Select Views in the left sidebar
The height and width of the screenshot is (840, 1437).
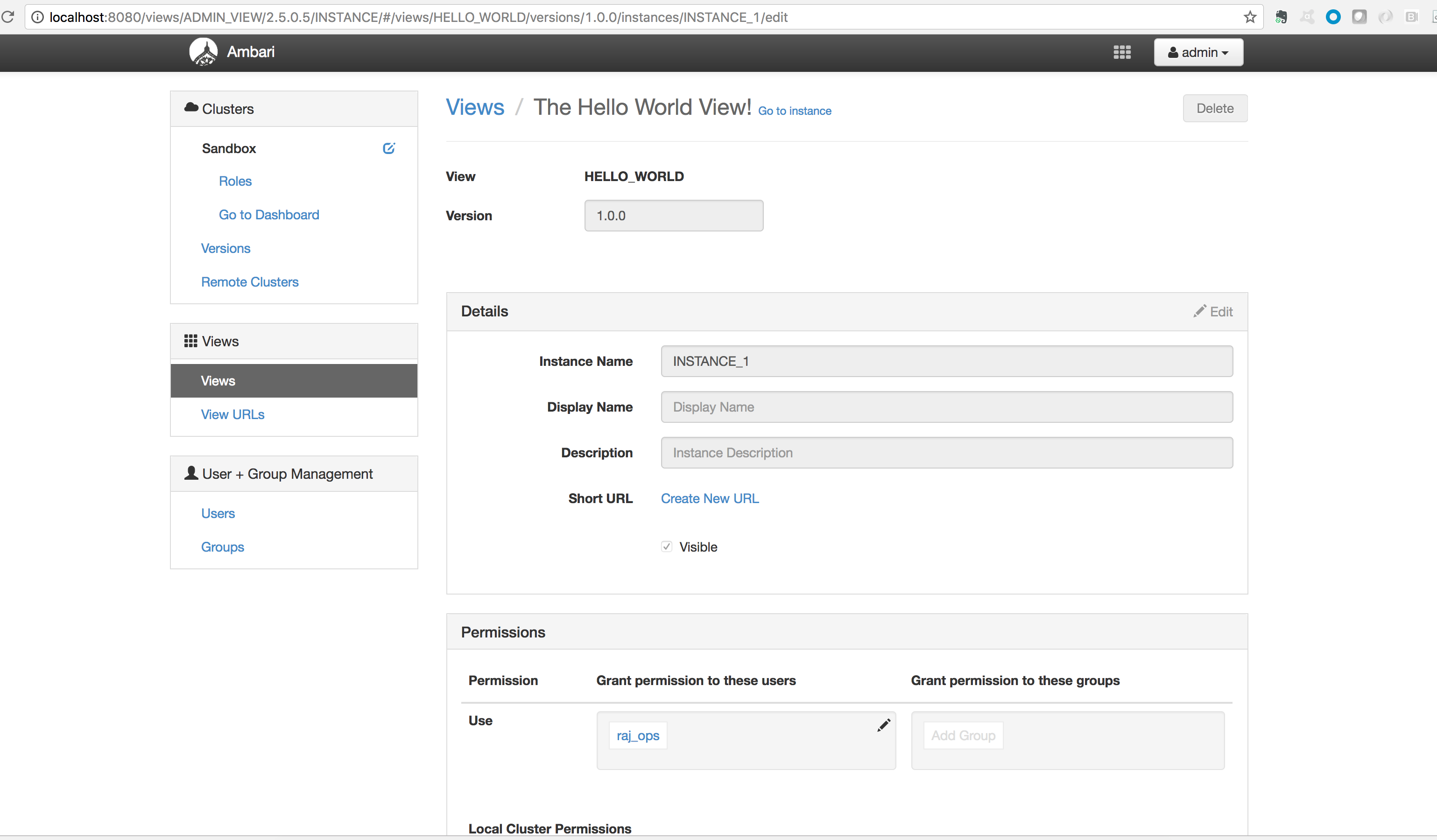click(218, 380)
